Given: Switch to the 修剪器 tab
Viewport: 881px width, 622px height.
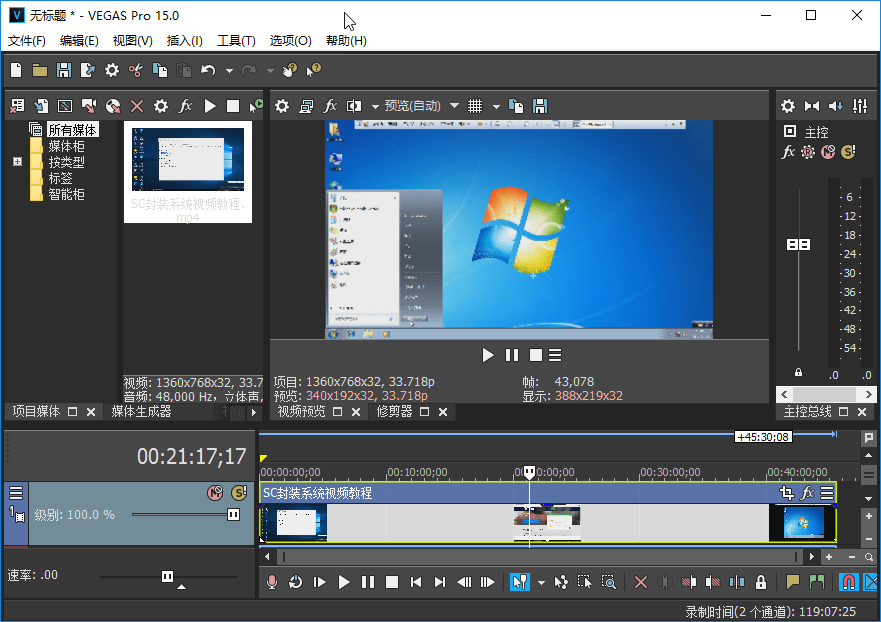Looking at the screenshot, I should click(x=394, y=411).
